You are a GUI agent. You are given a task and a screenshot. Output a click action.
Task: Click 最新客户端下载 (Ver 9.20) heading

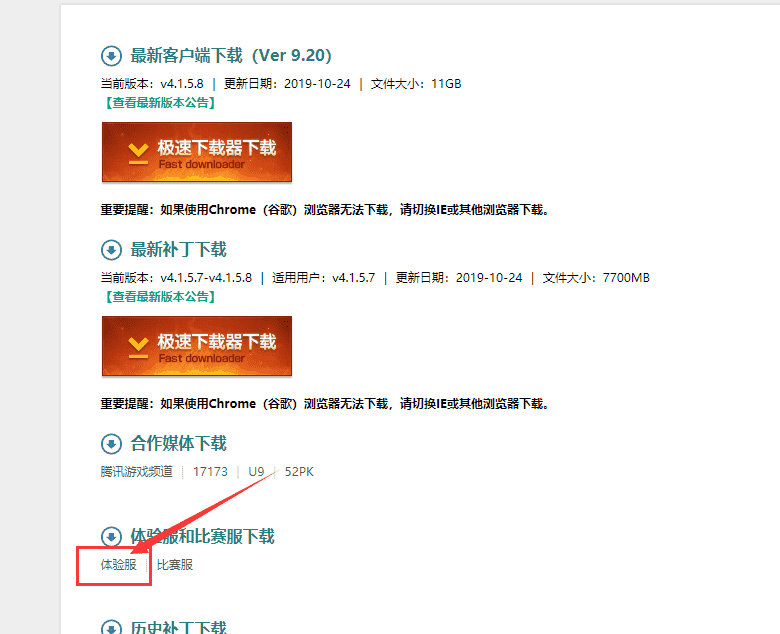pyautogui.click(x=231, y=56)
